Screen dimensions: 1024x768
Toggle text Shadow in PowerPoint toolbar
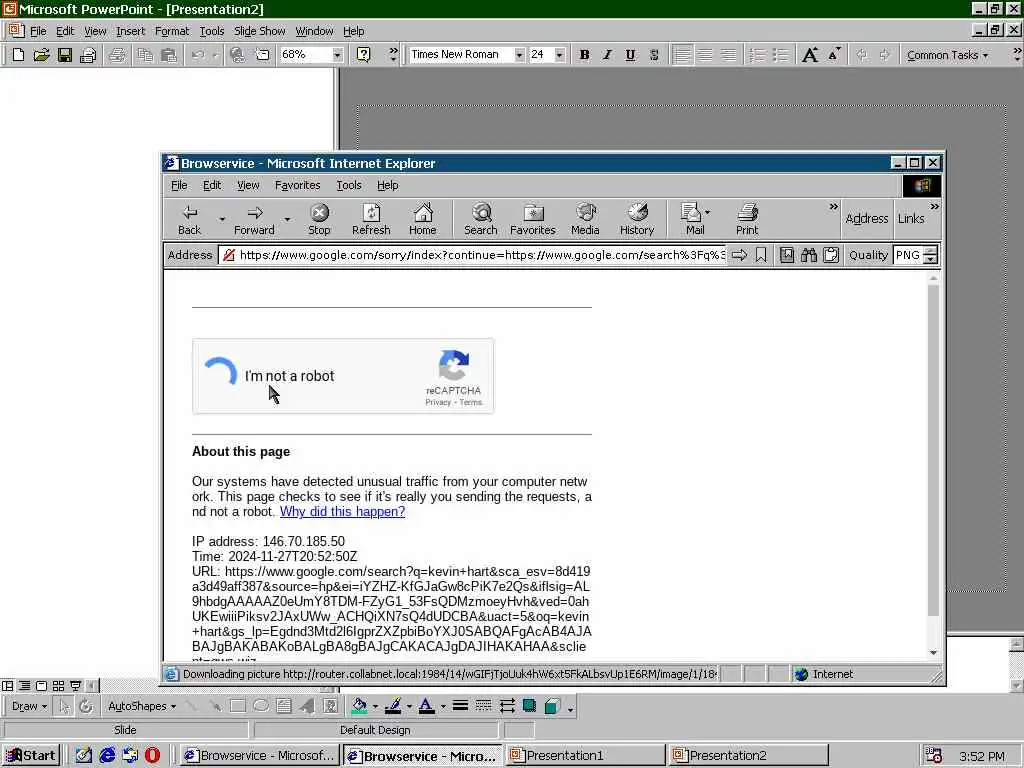(654, 55)
